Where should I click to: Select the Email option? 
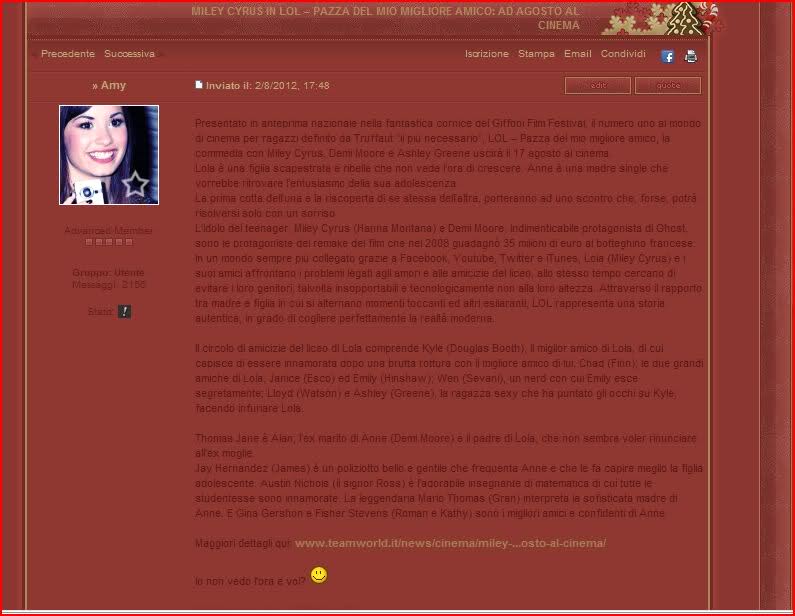577,54
